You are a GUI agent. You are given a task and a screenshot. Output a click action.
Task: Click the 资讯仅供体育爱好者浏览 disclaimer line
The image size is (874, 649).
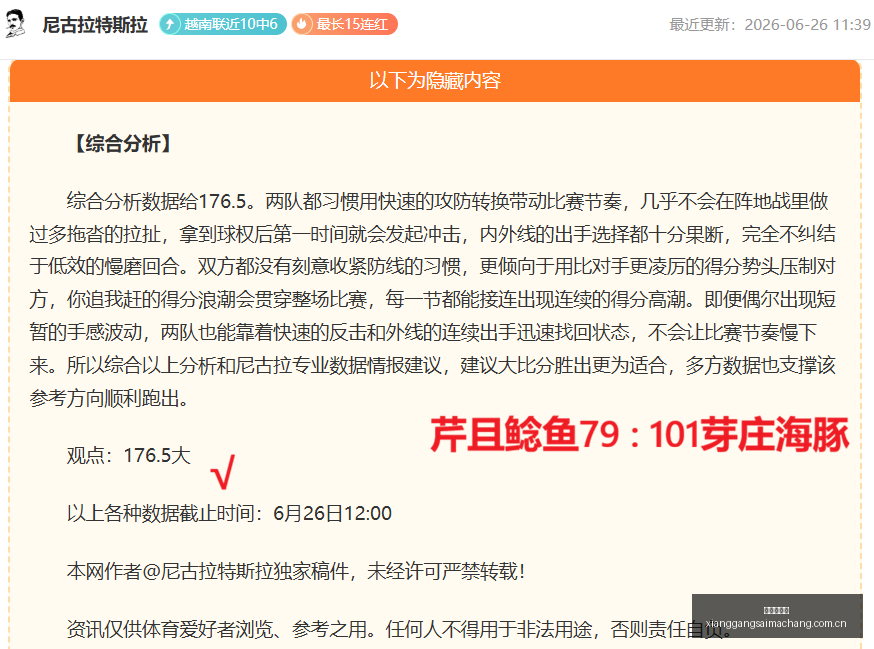tap(399, 629)
